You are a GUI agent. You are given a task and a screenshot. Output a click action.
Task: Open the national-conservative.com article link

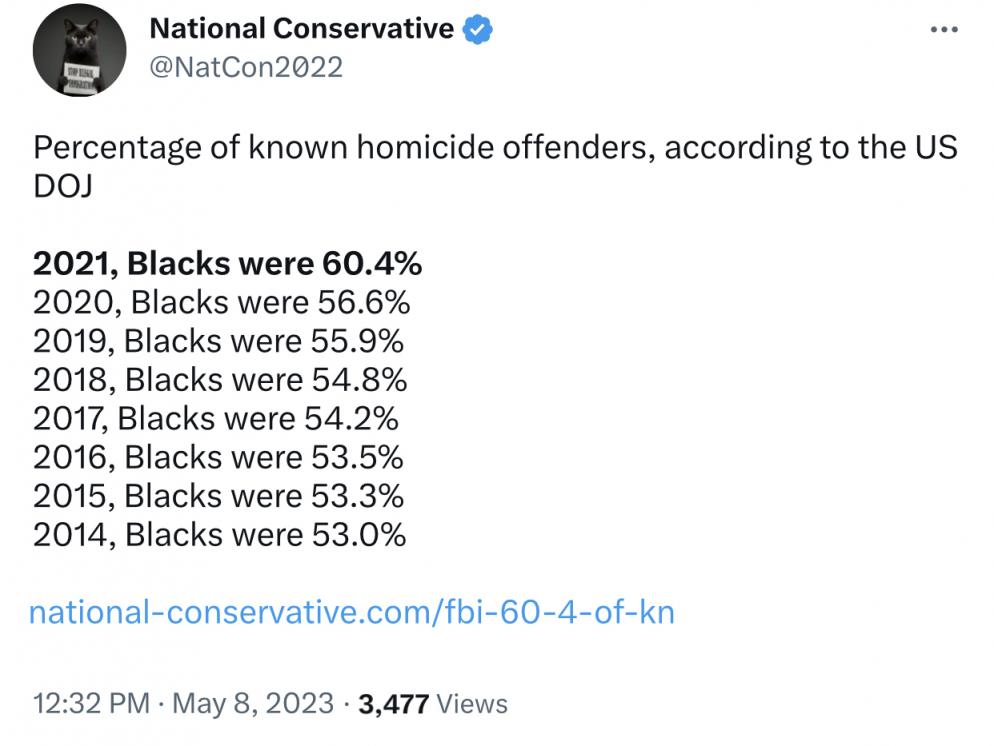pyautogui.click(x=352, y=612)
